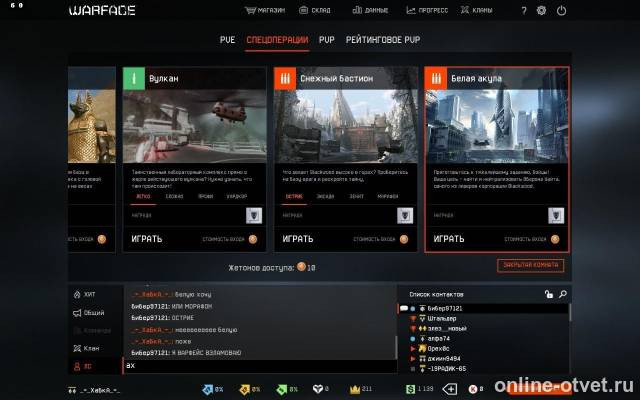Viewport: 640px width, 400px height.
Task: Click the power exit icon
Action: (562, 10)
